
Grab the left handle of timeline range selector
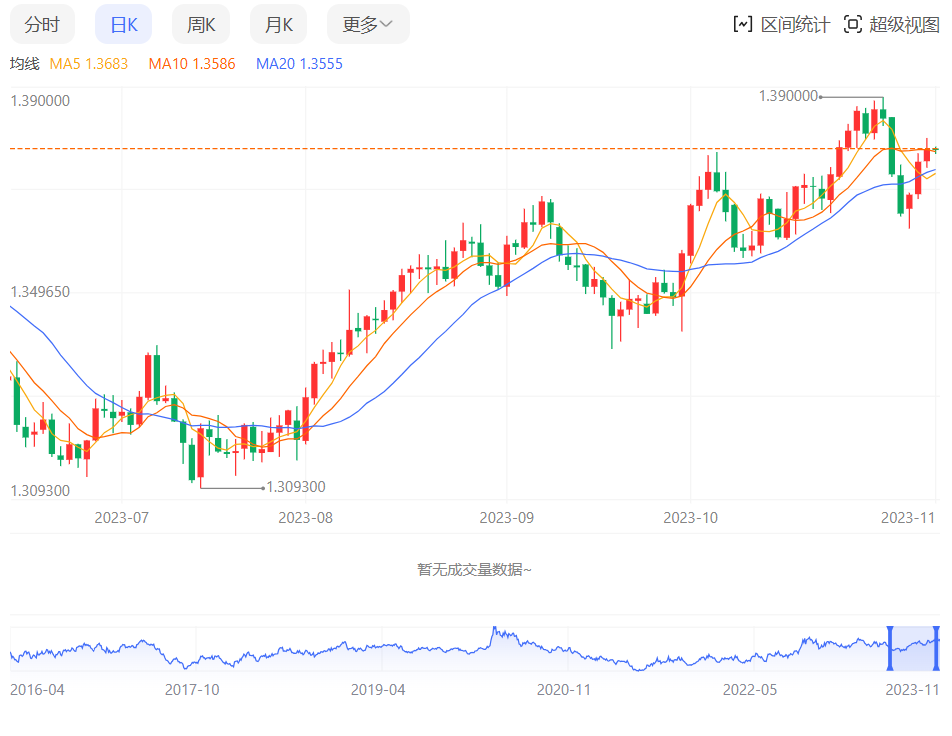coord(890,649)
